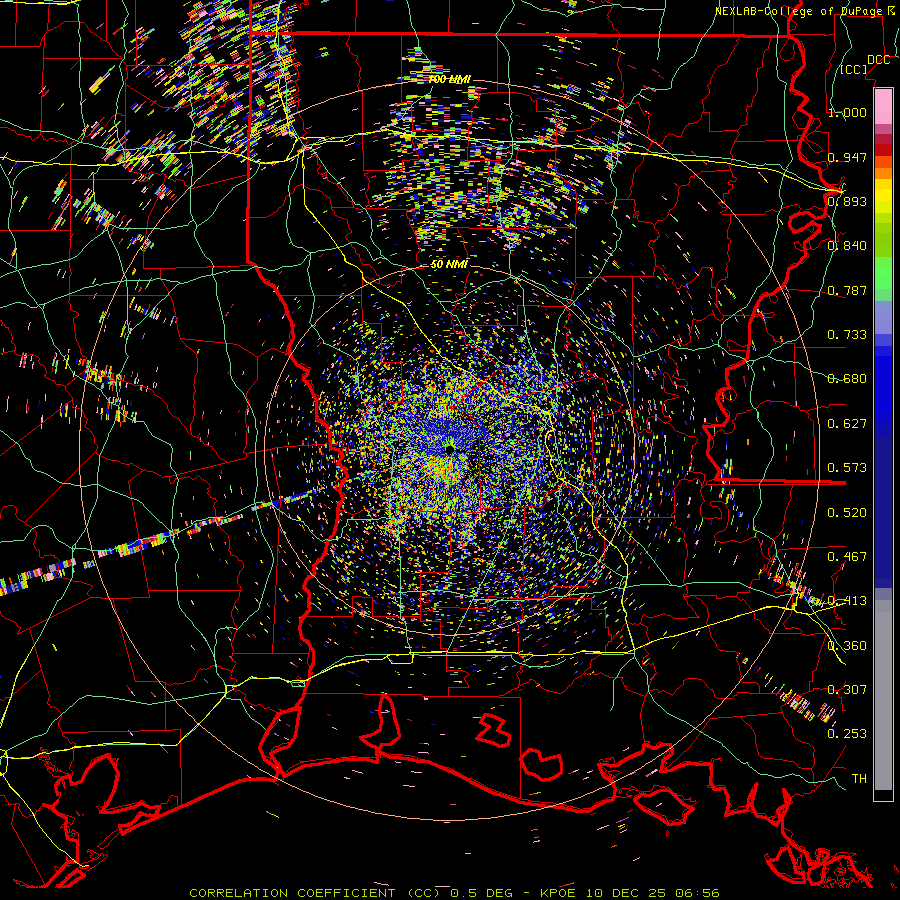Click the 0.627 scale value
This screenshot has height=900, width=900.
[x=847, y=423]
